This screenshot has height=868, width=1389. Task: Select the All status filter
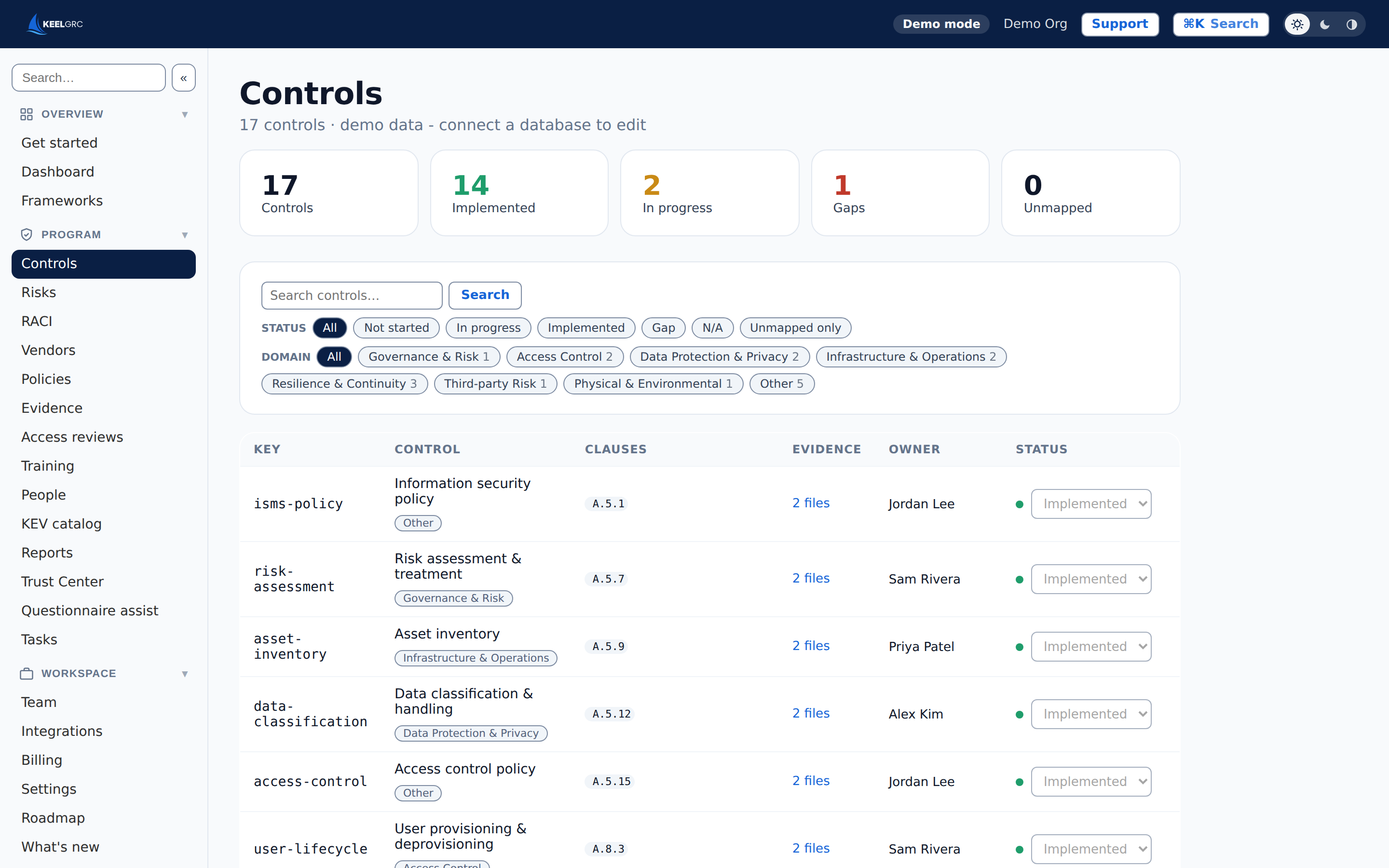[x=329, y=328]
